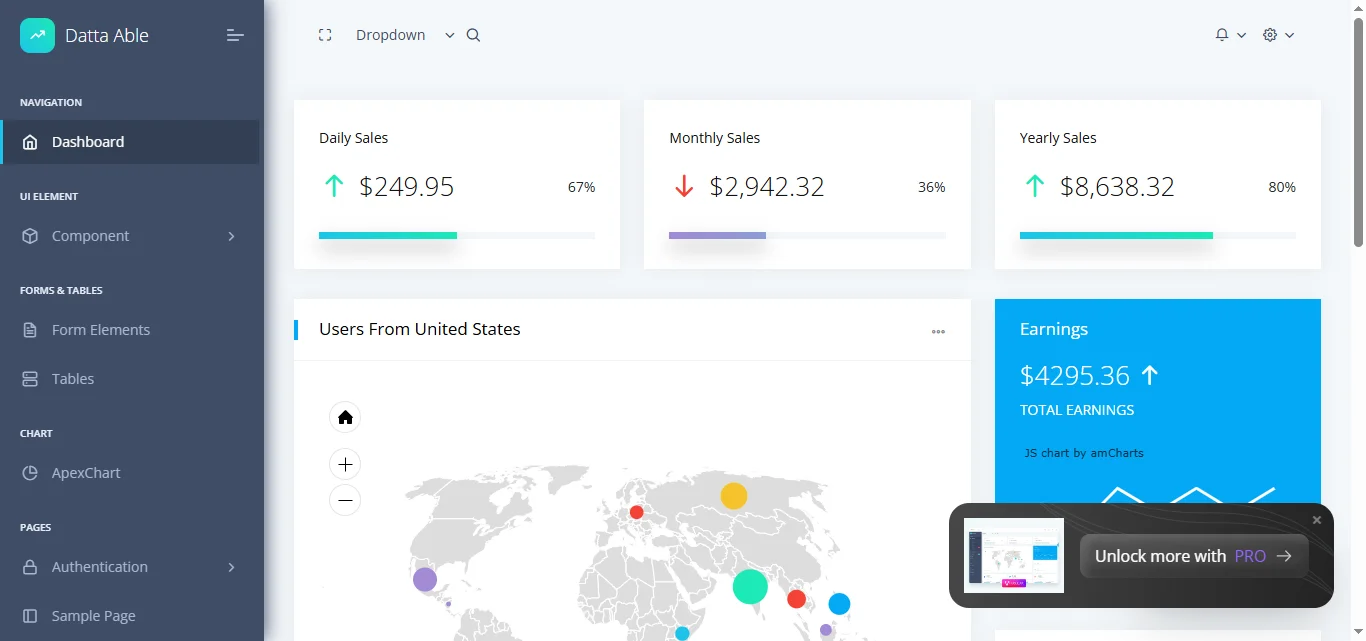Viewport: 1366px width, 641px height.
Task: Click Dashboard home icon in sidebar
Action: 31,142
